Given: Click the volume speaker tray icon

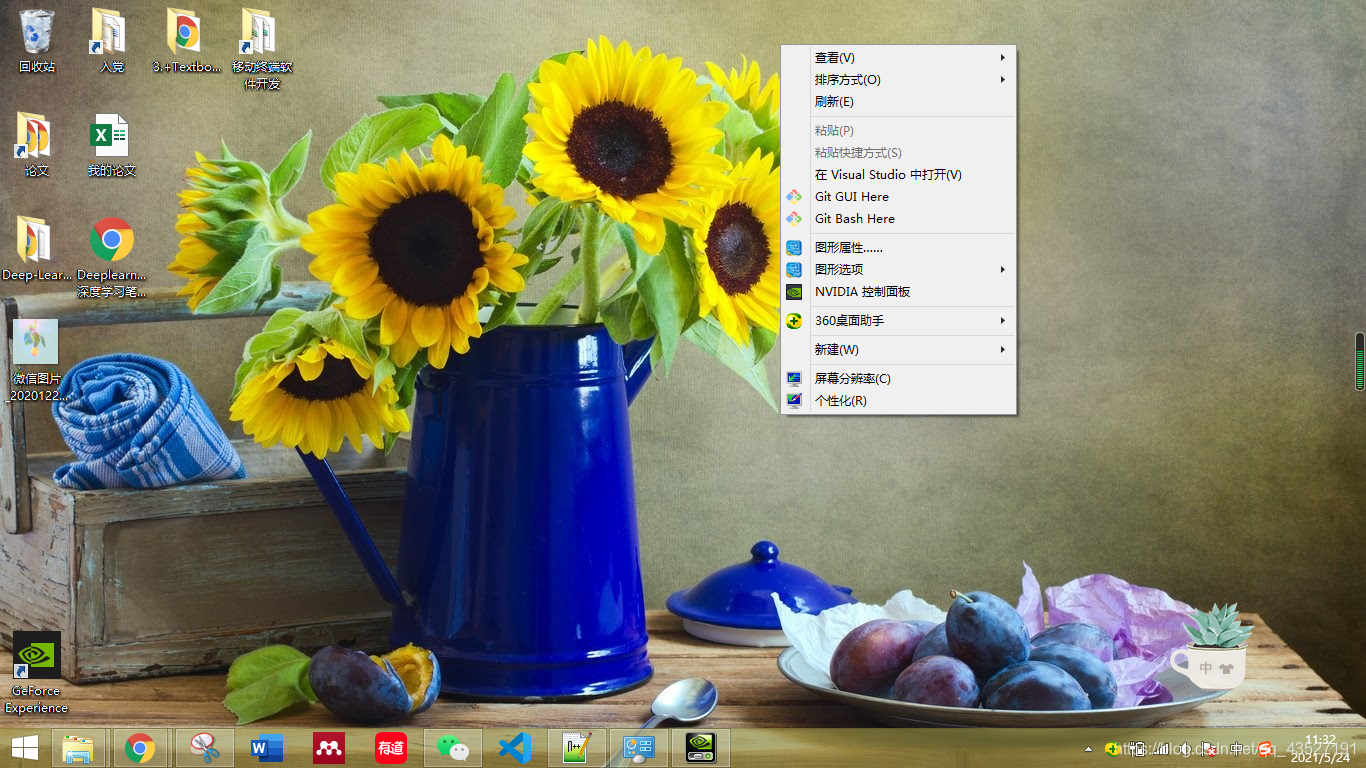Looking at the screenshot, I should 1185,748.
